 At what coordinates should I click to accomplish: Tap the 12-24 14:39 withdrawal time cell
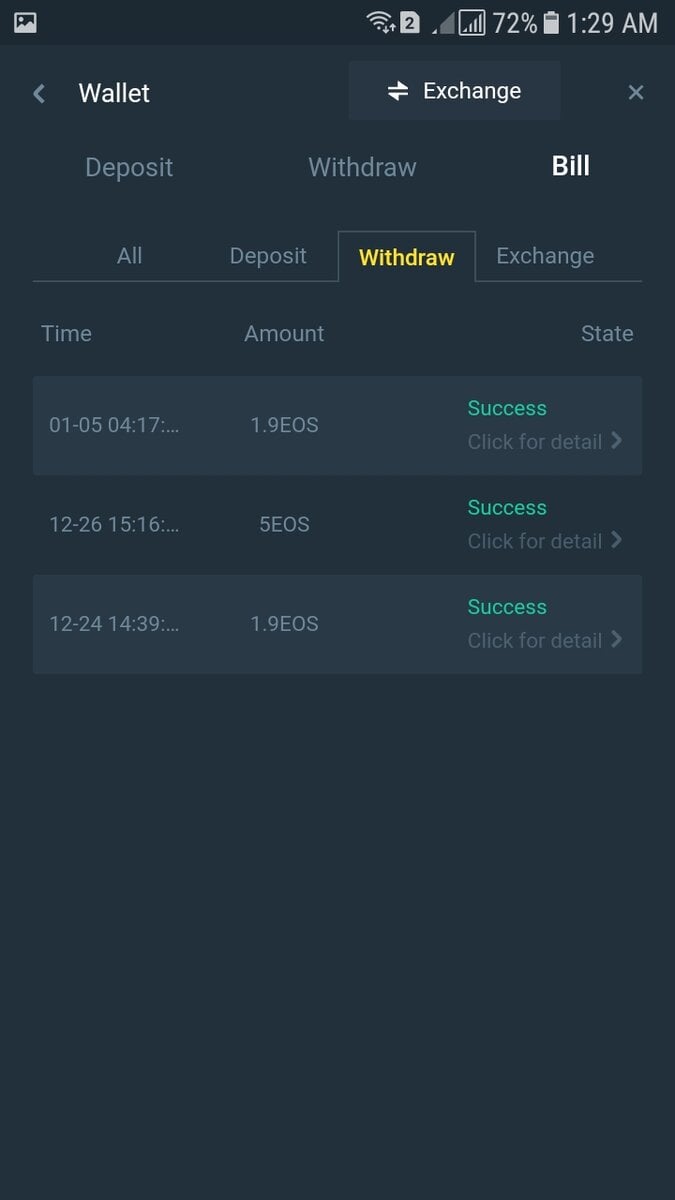pyautogui.click(x=114, y=624)
